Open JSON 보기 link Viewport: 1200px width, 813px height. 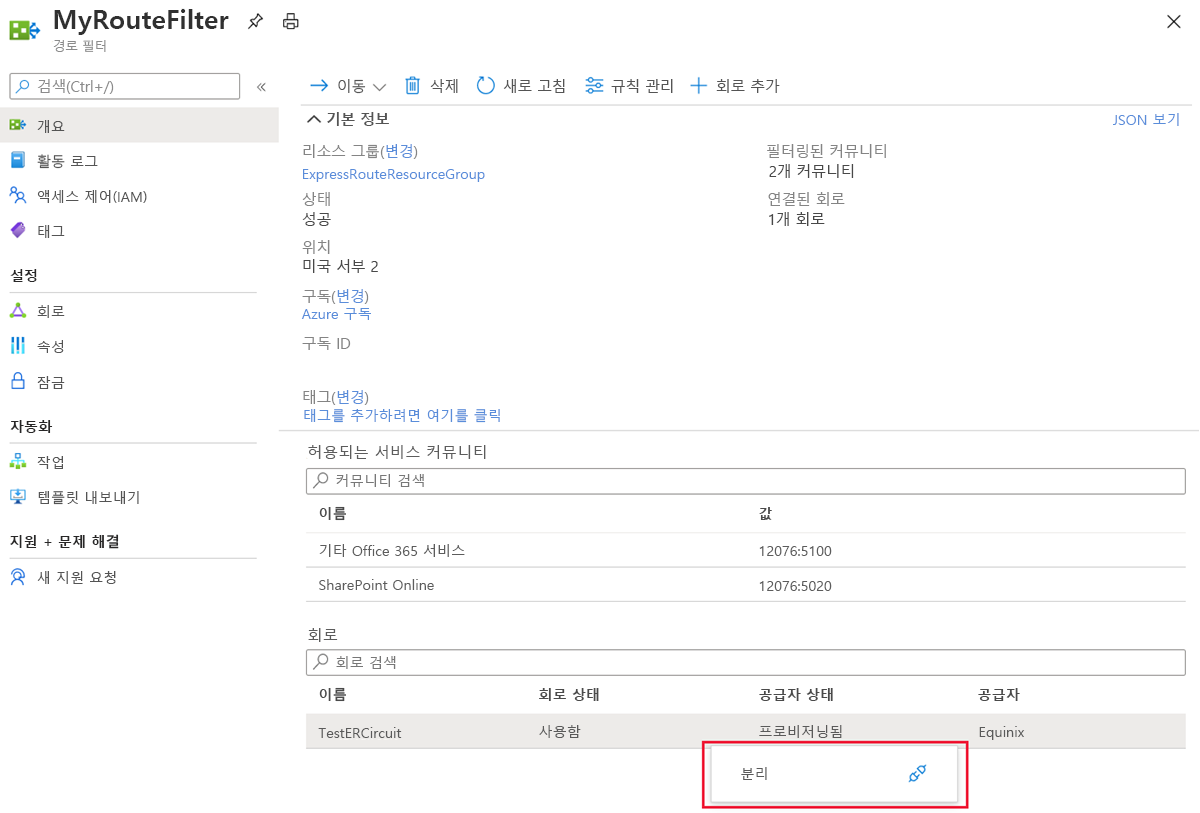pyautogui.click(x=1146, y=119)
